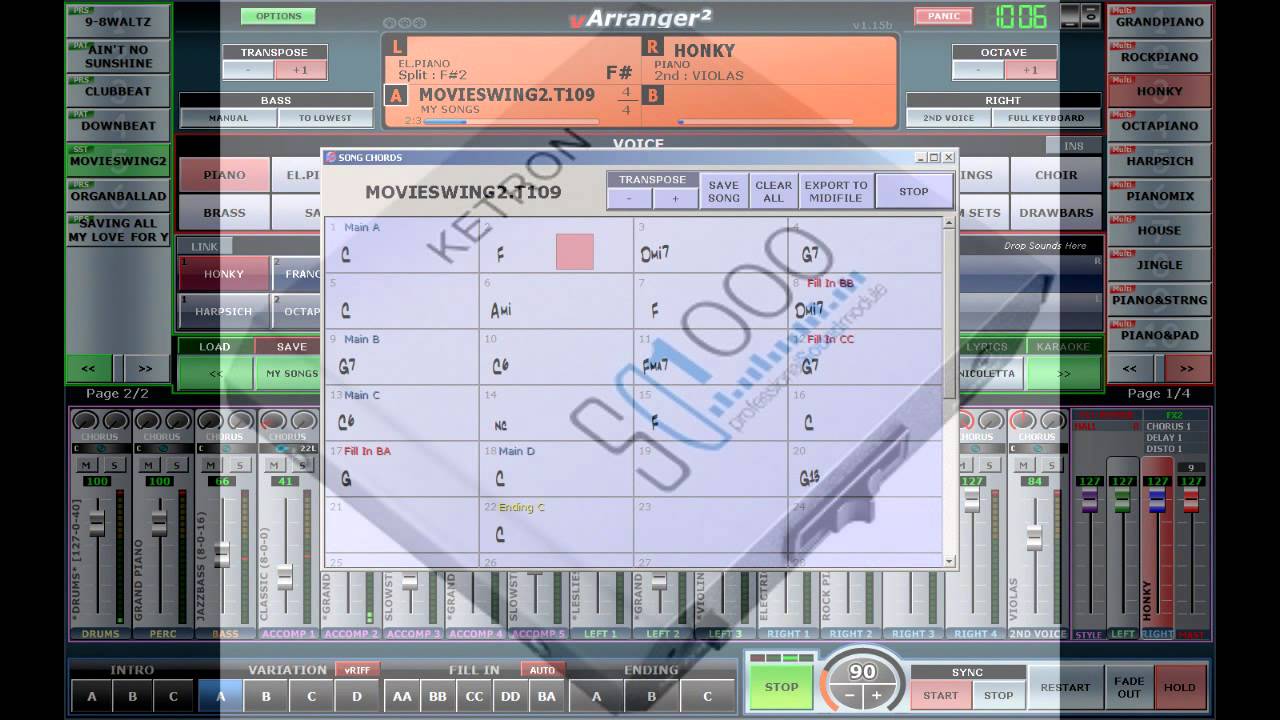The width and height of the screenshot is (1280, 720).
Task: Select CHOIR voice category
Action: click(x=1056, y=175)
